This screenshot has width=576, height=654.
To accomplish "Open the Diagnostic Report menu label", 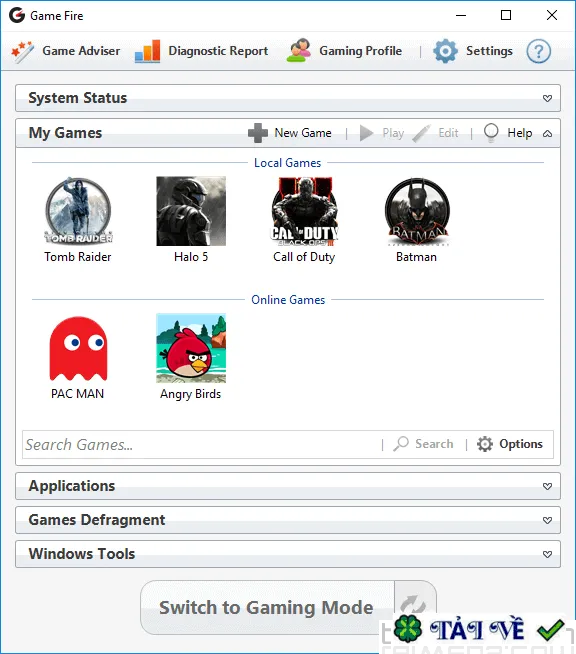I will tap(218, 51).
